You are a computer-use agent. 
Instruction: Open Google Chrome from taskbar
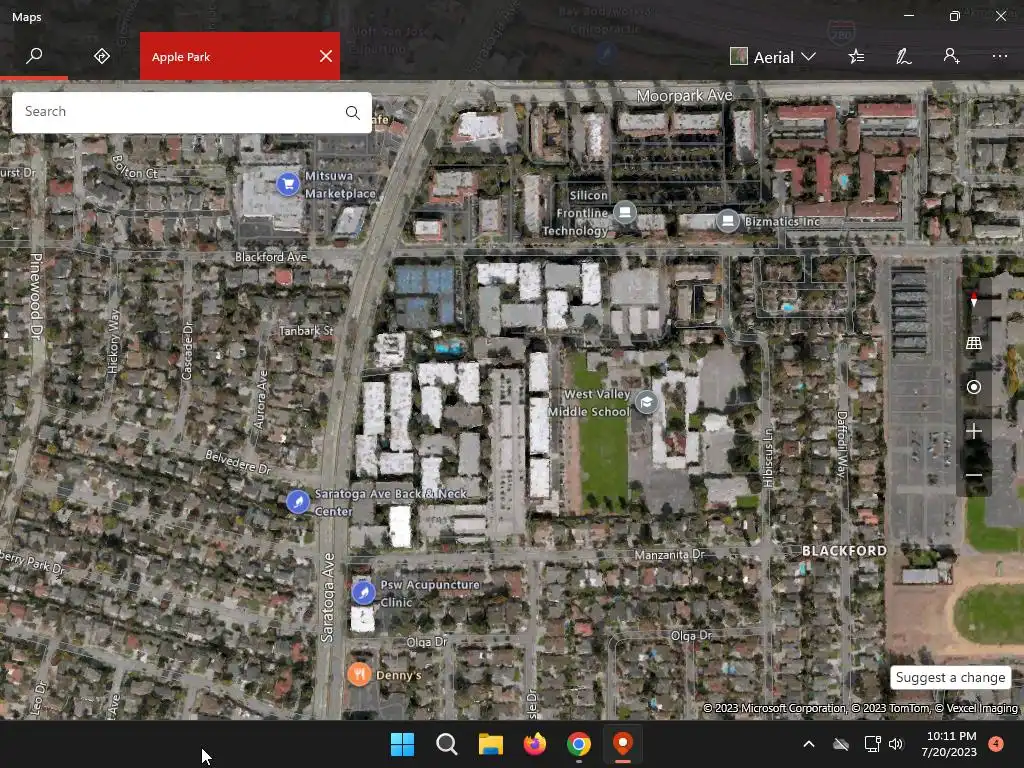click(579, 744)
